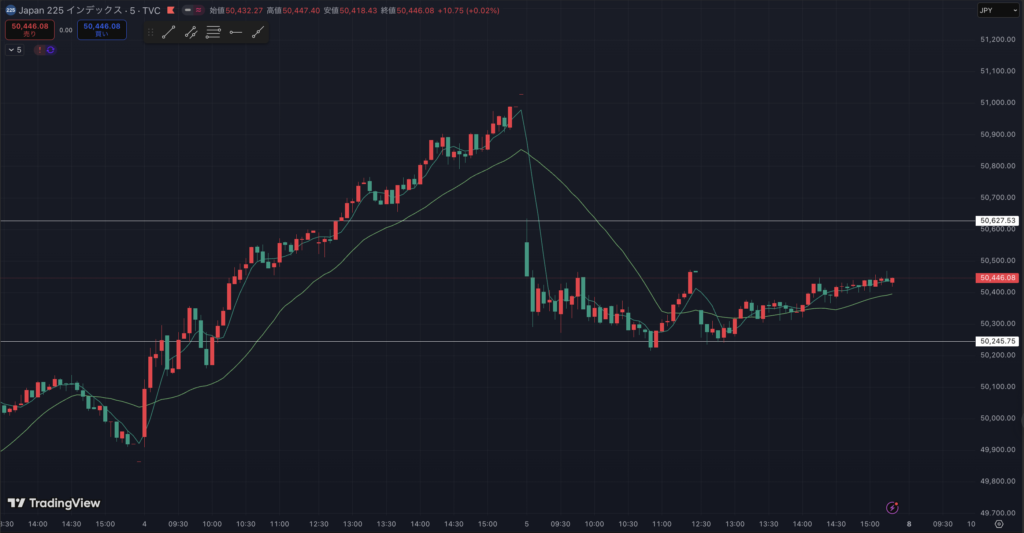Image resolution: width=1024 pixels, height=533 pixels.
Task: Select the horizontal line drawing tool
Action: tap(235, 32)
